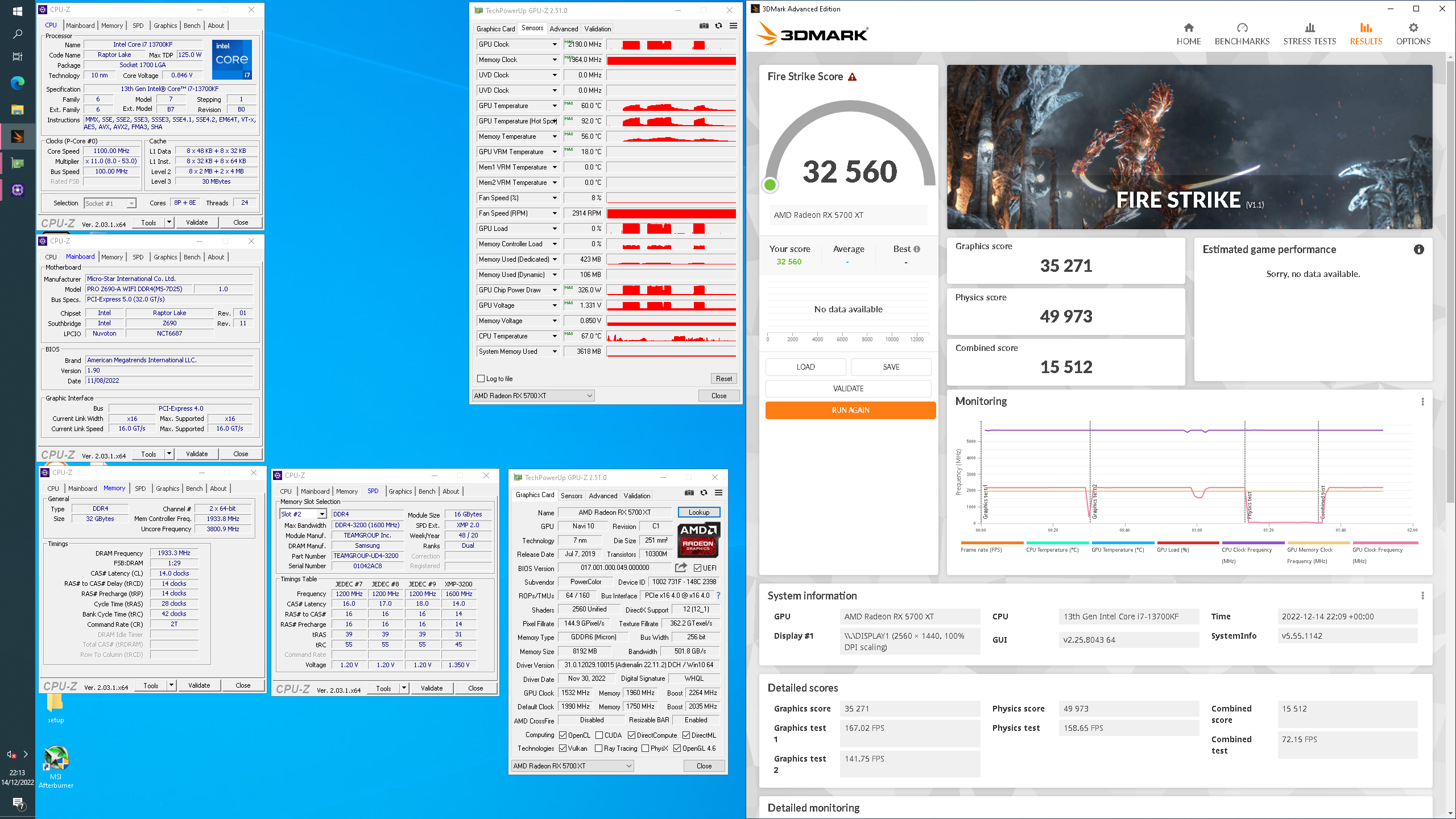The image size is (1456, 819).
Task: Open Graphics tab in CPU-Z Mainboard window
Action: click(x=166, y=257)
